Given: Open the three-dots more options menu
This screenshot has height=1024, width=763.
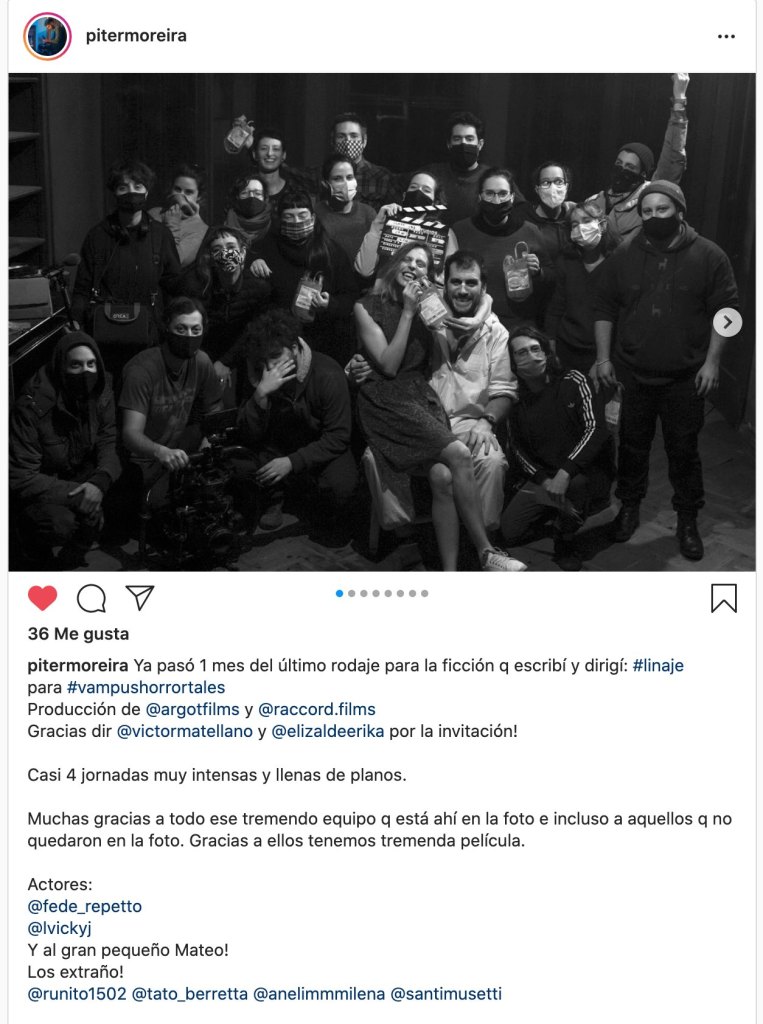Looking at the screenshot, I should [726, 37].
